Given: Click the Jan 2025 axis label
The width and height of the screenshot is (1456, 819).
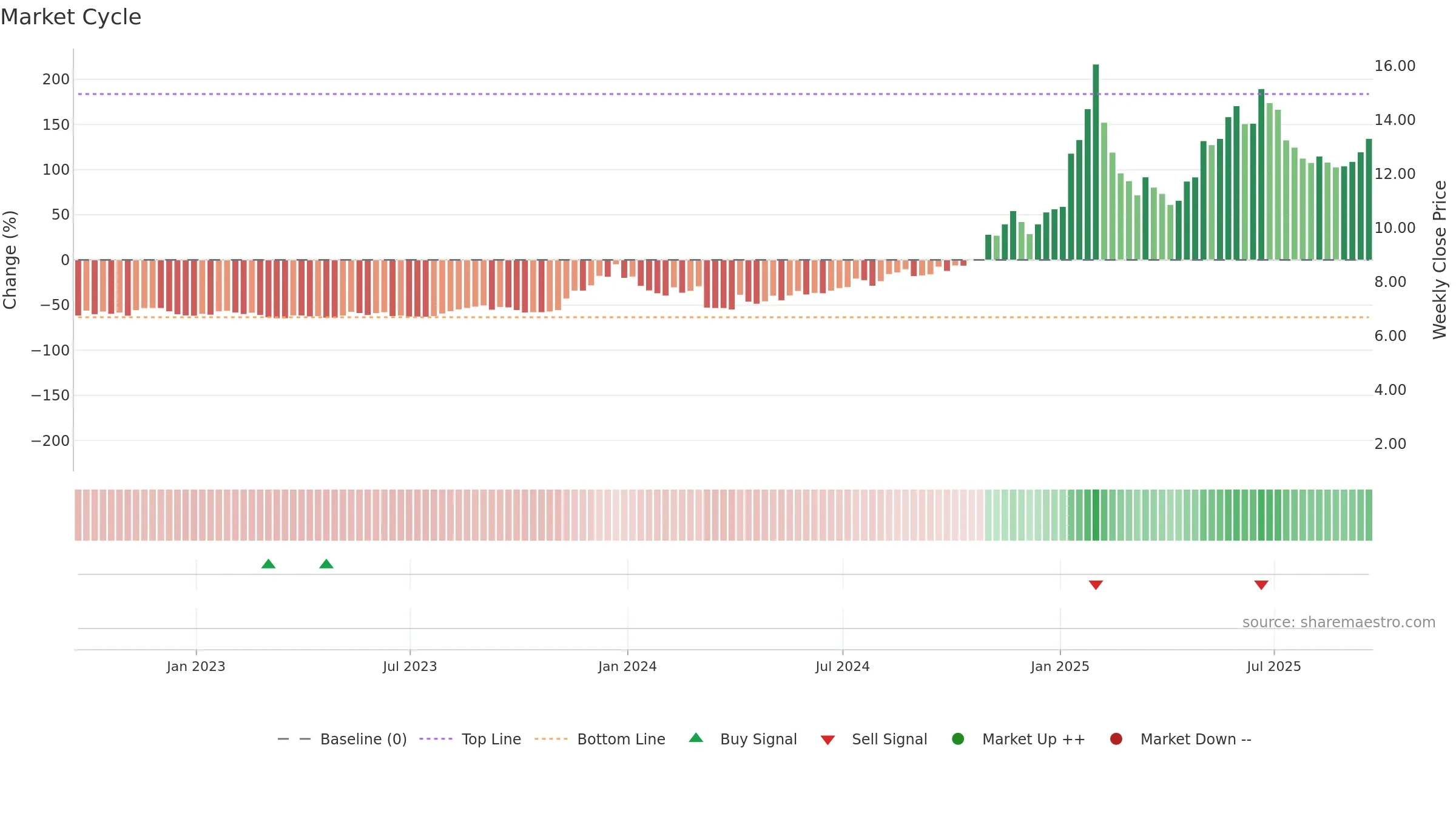Looking at the screenshot, I should pyautogui.click(x=1060, y=666).
